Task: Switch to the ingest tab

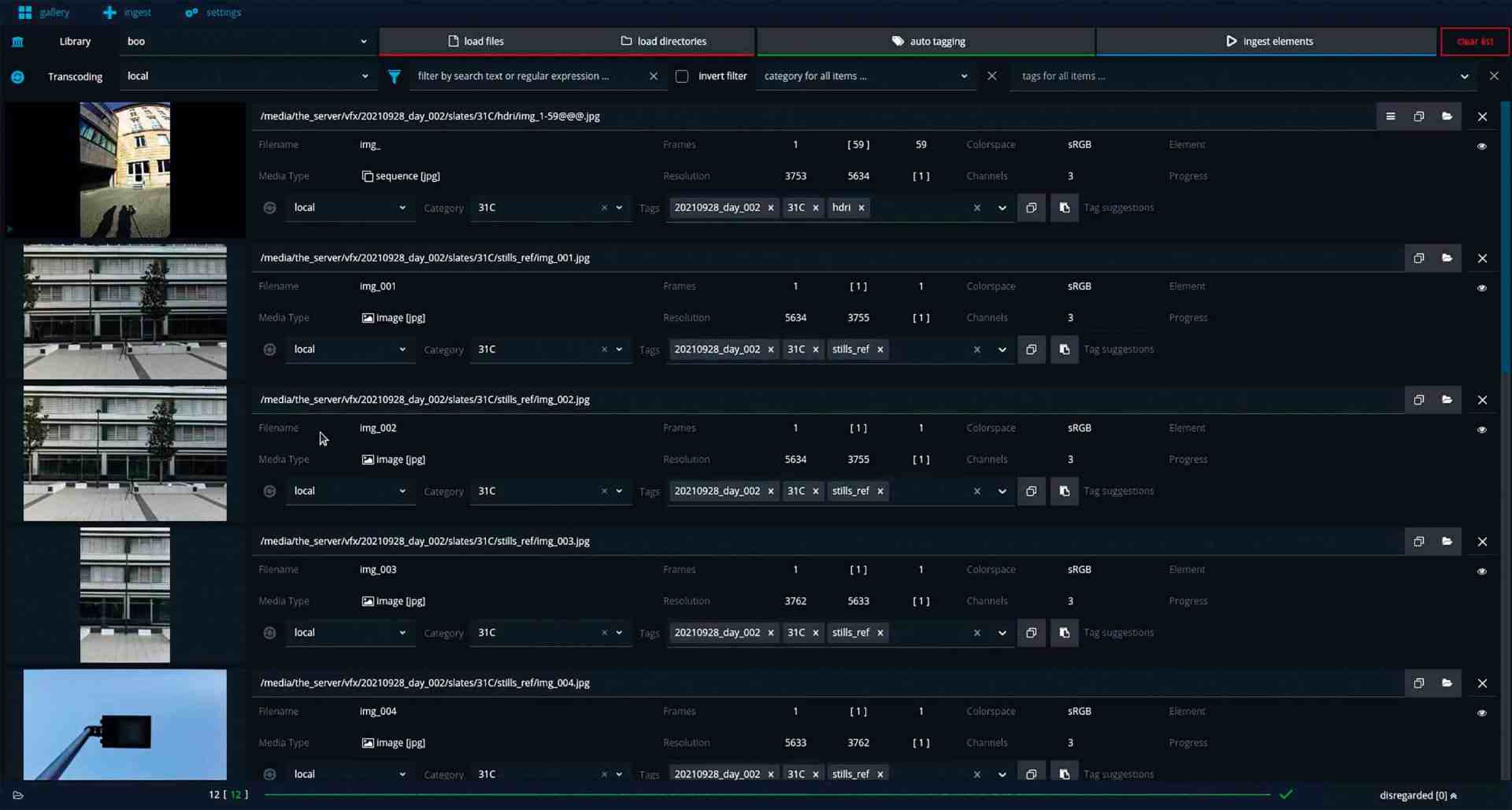Action: coord(126,12)
